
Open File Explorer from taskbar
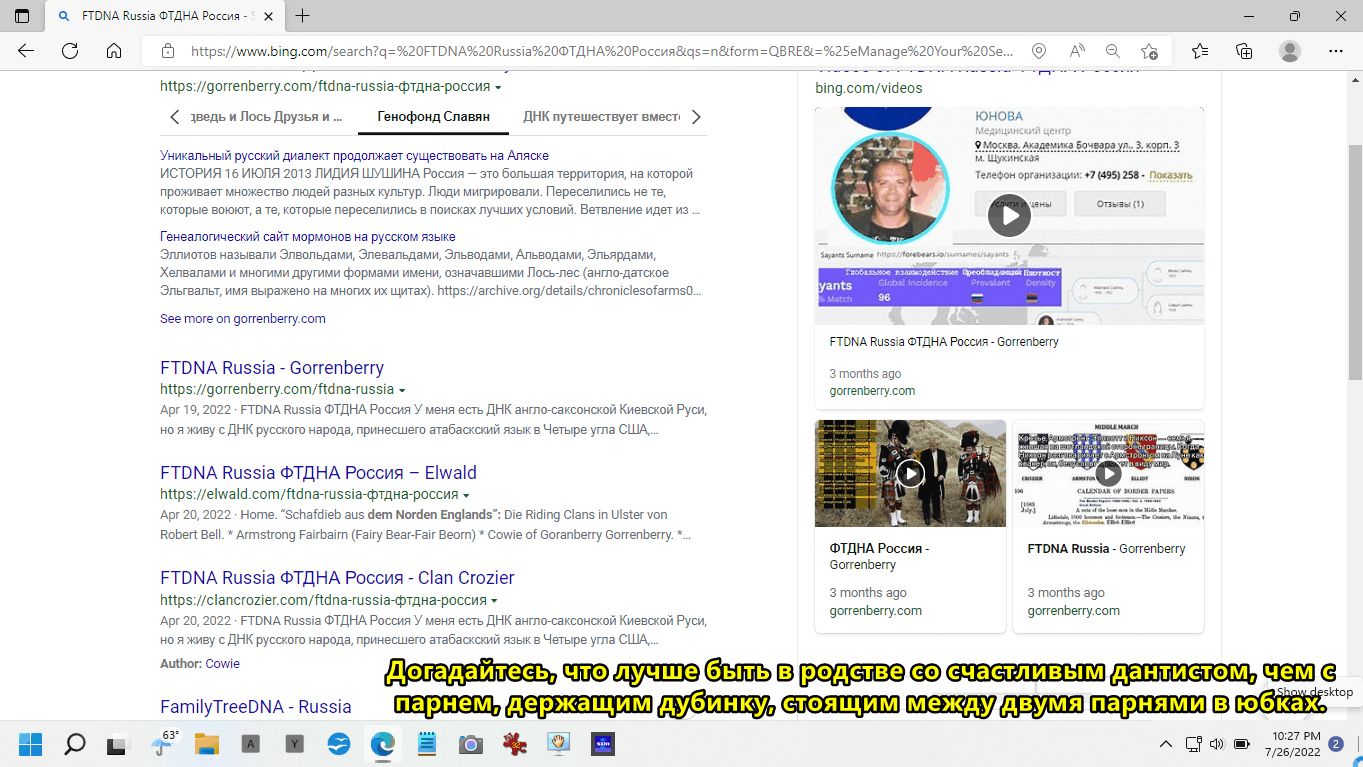pos(206,744)
